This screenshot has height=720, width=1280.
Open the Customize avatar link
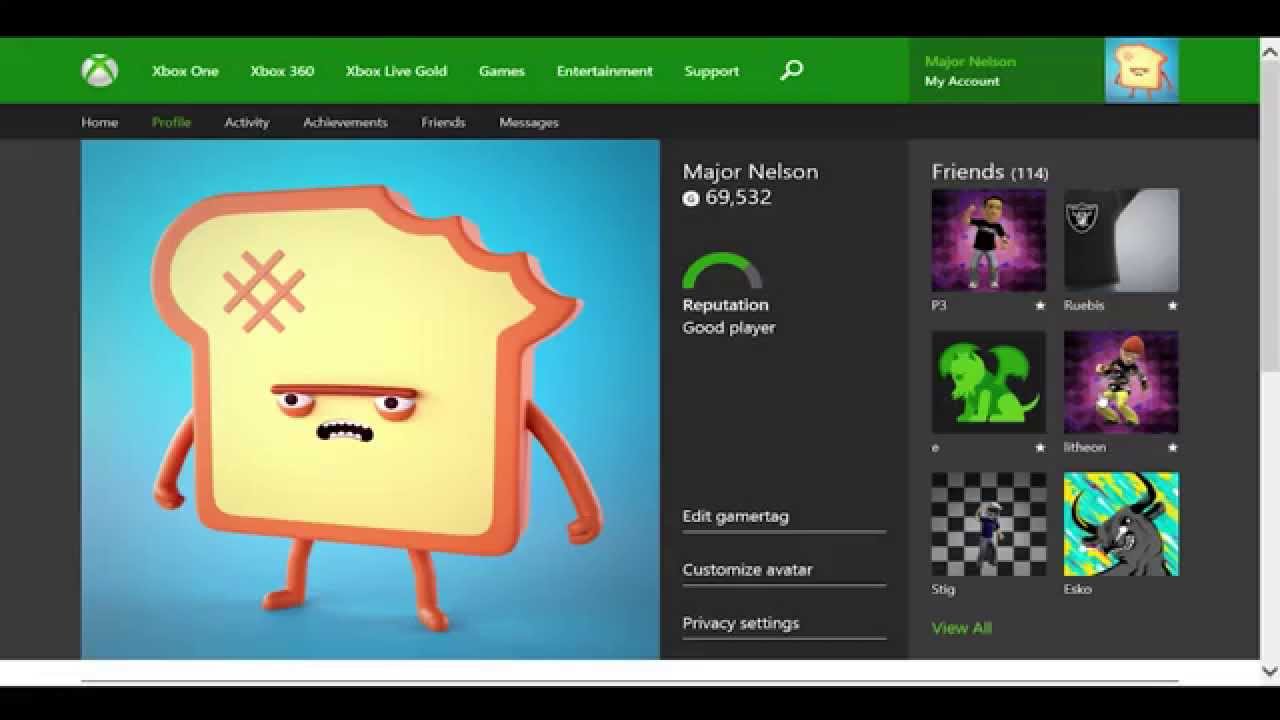click(x=748, y=569)
